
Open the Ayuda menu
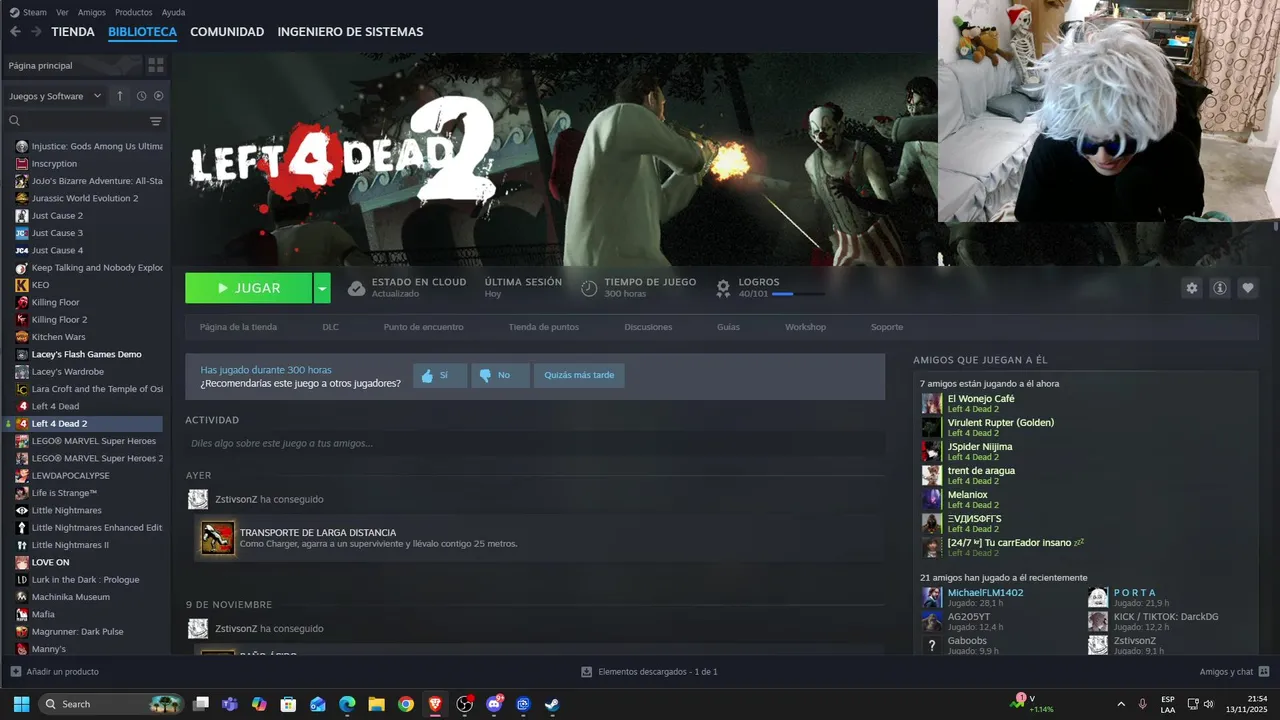[x=173, y=12]
